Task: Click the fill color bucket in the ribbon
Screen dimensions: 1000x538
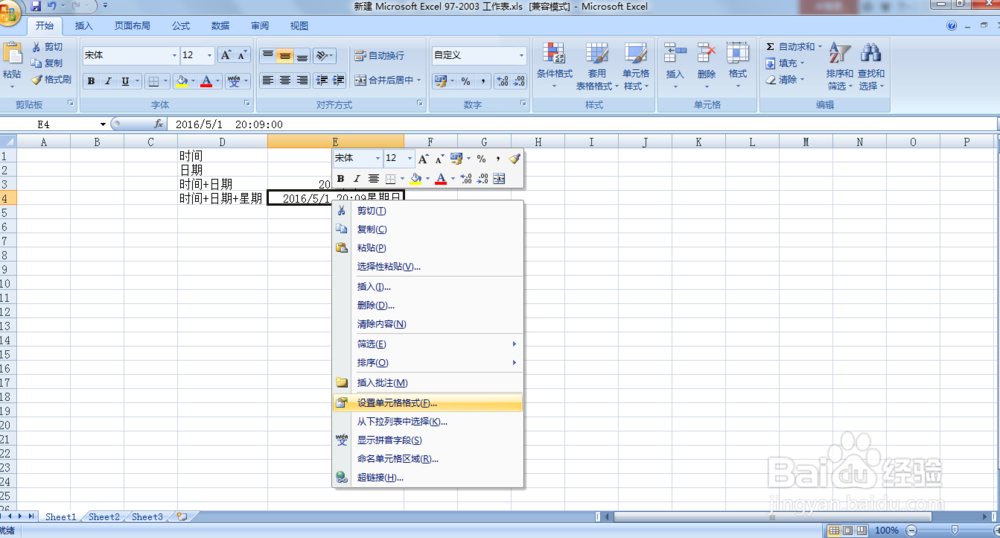Action: coord(182,81)
